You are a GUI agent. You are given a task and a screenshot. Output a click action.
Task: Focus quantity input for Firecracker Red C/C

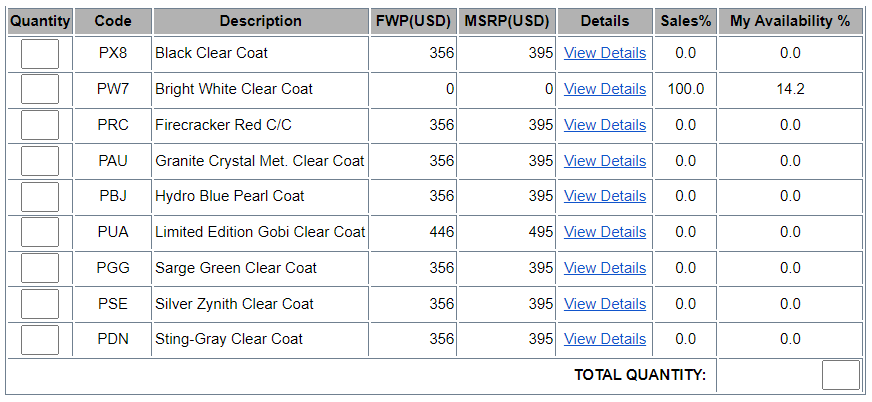coord(40,125)
